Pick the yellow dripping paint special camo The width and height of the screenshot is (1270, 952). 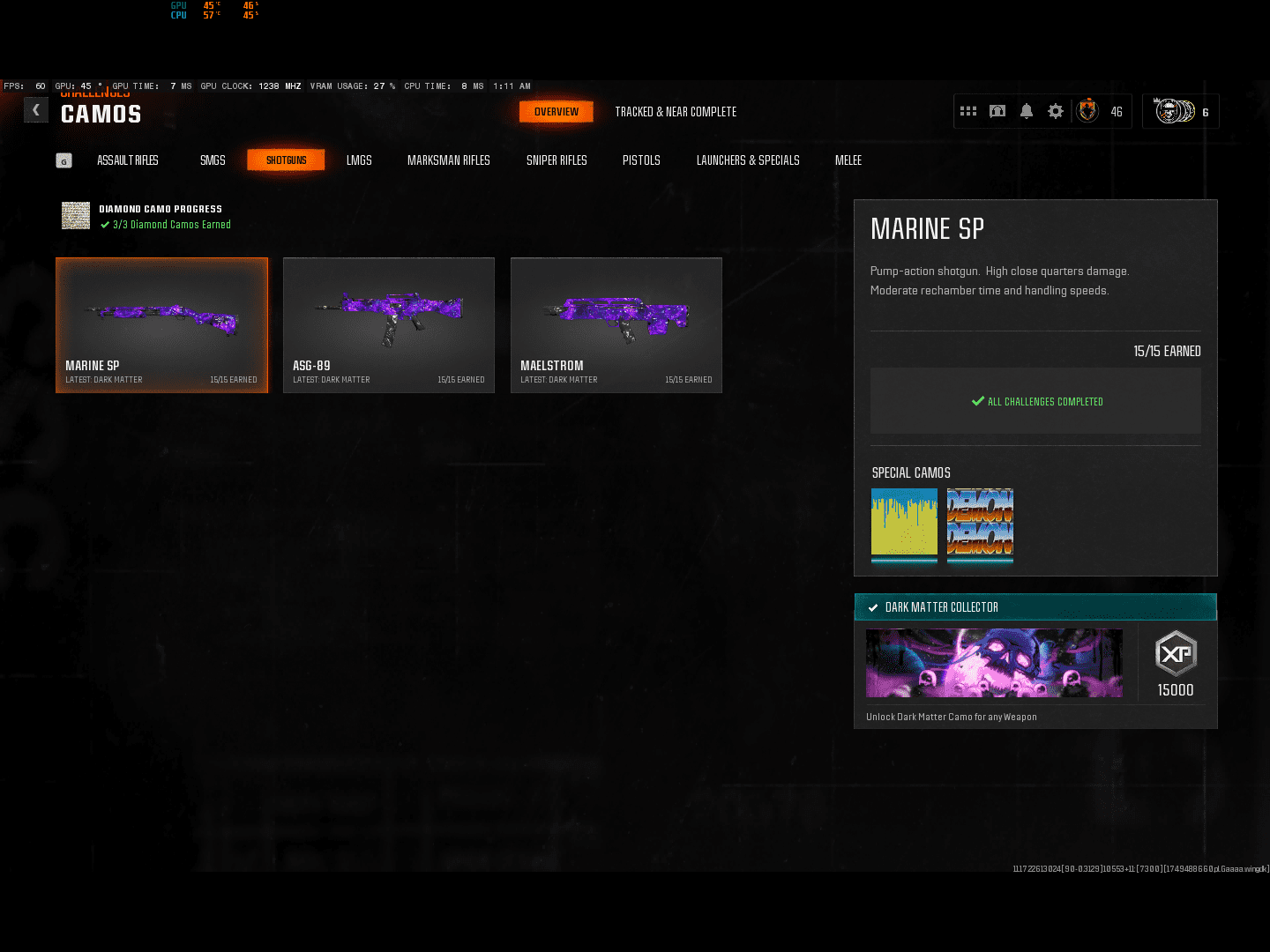904,524
